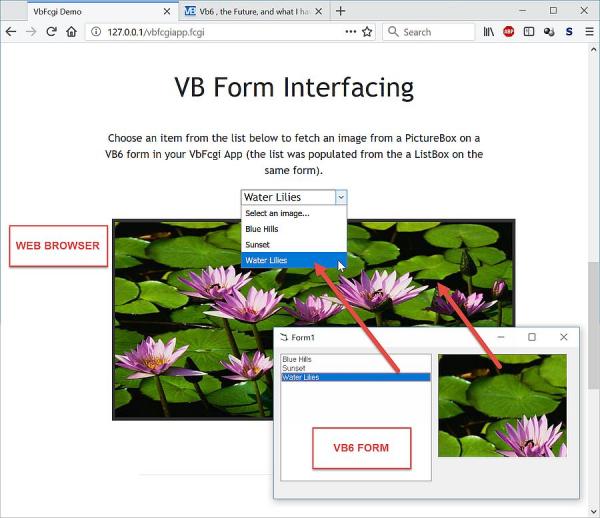Collapse the Water Lilies dropdown arrow
This screenshot has height=518, width=600.
(x=341, y=197)
